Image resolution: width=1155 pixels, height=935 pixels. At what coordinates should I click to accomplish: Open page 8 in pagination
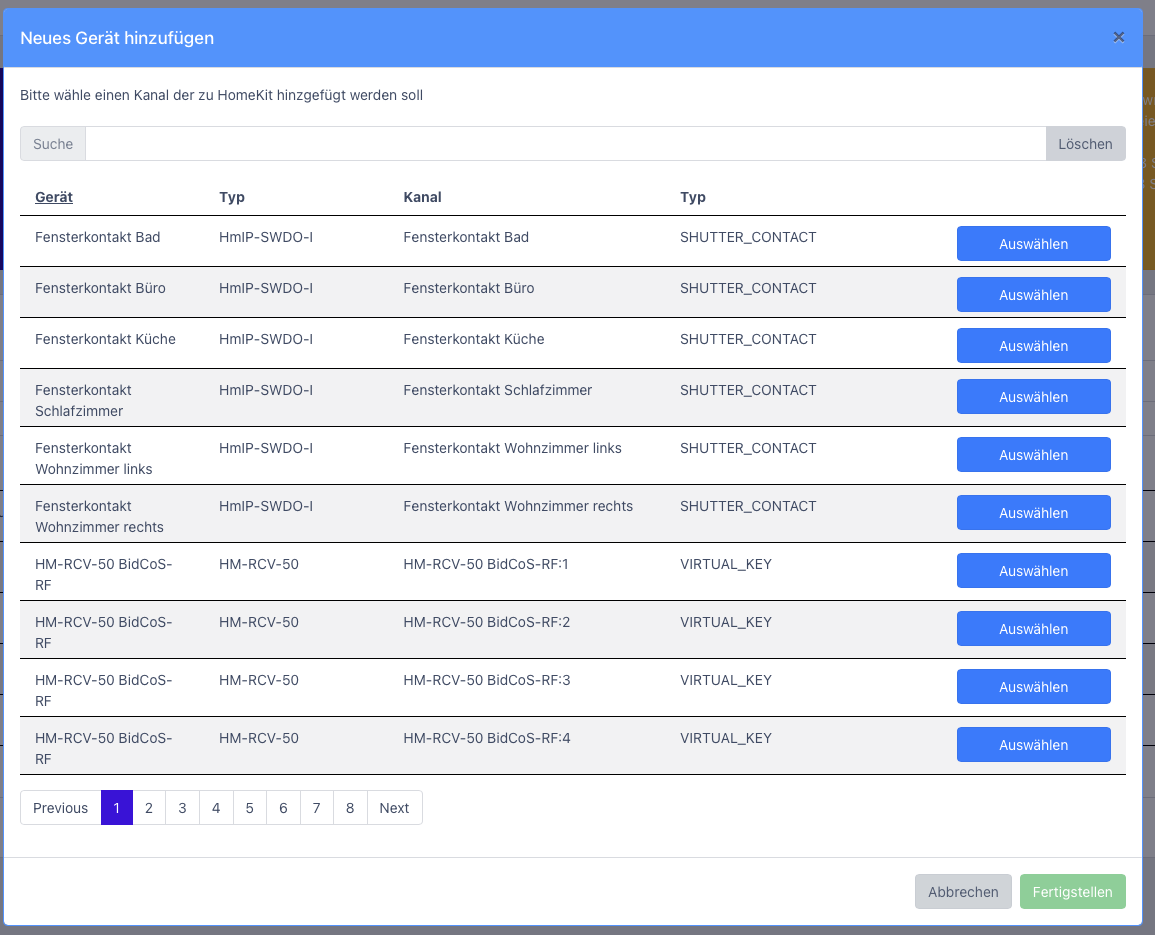click(x=350, y=808)
